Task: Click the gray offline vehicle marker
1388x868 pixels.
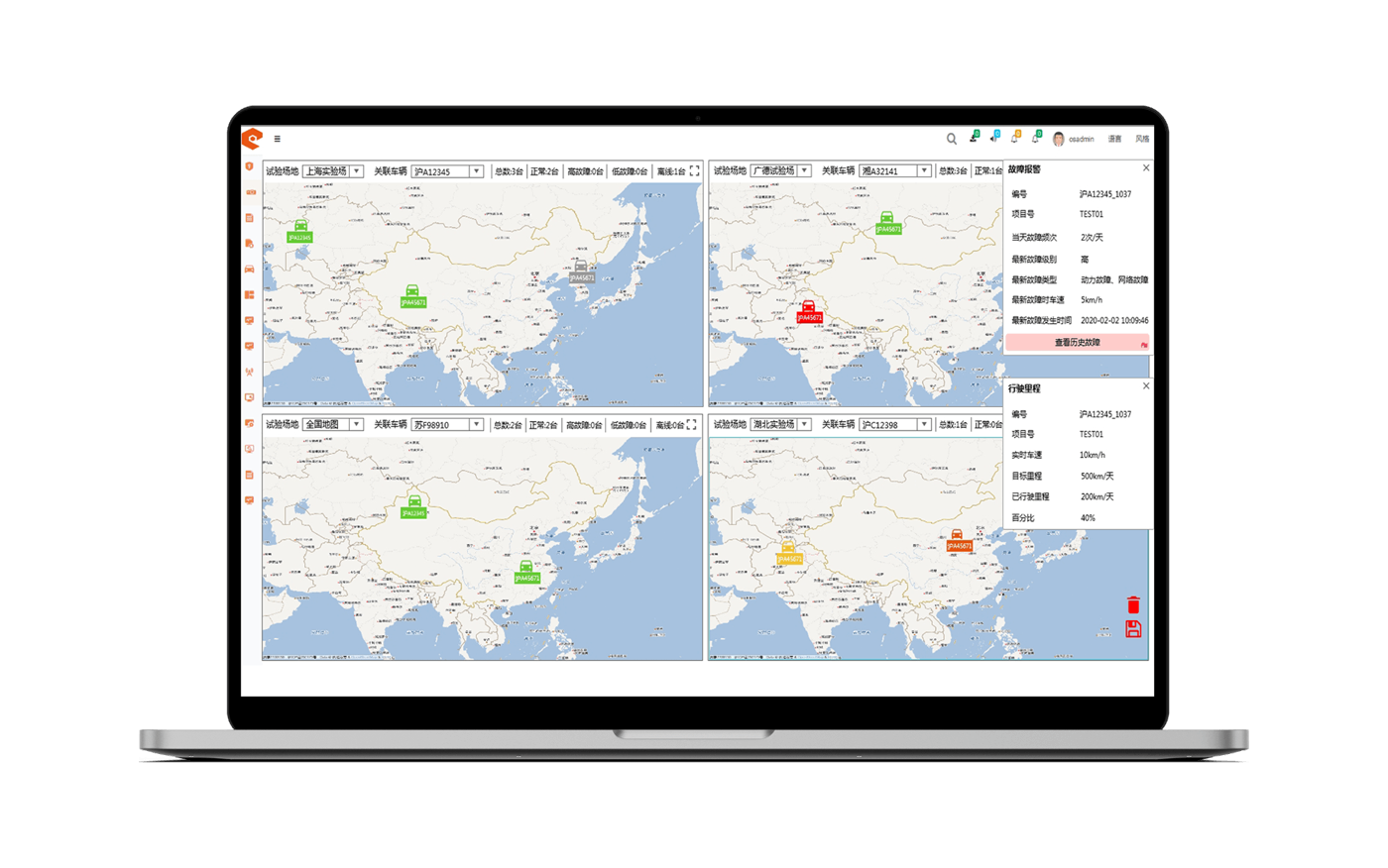Action: pos(581,271)
